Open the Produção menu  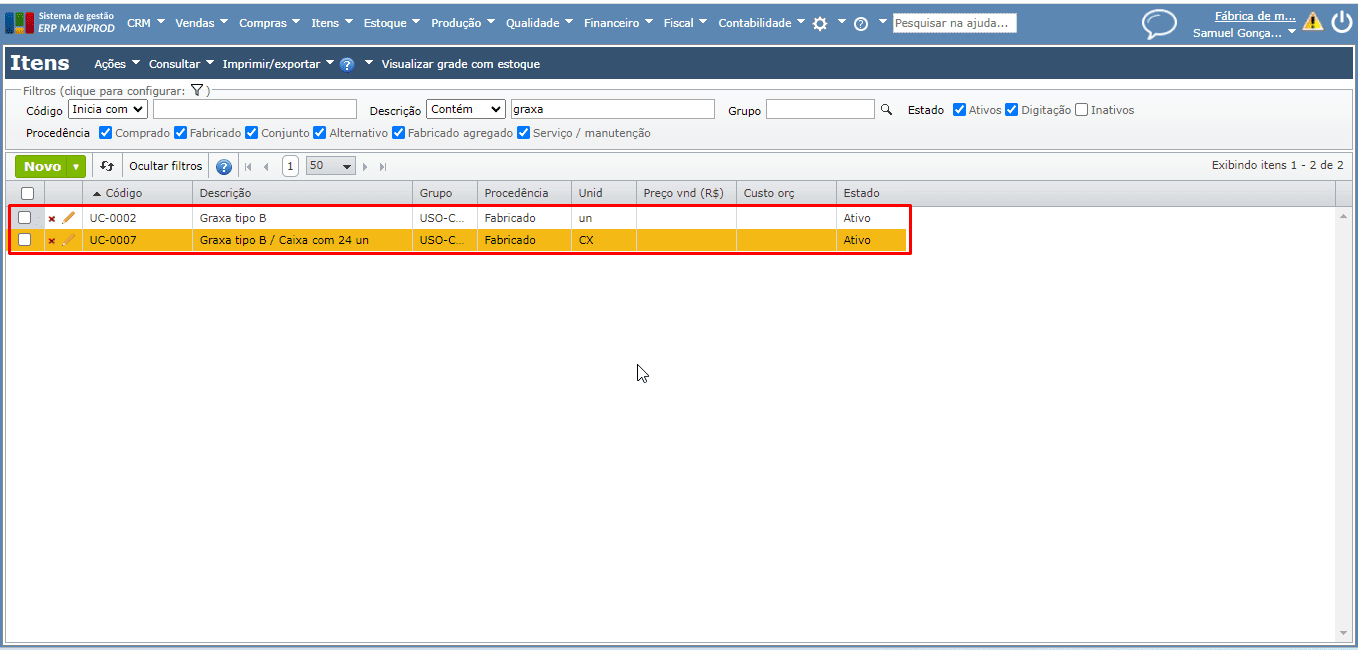click(x=463, y=23)
